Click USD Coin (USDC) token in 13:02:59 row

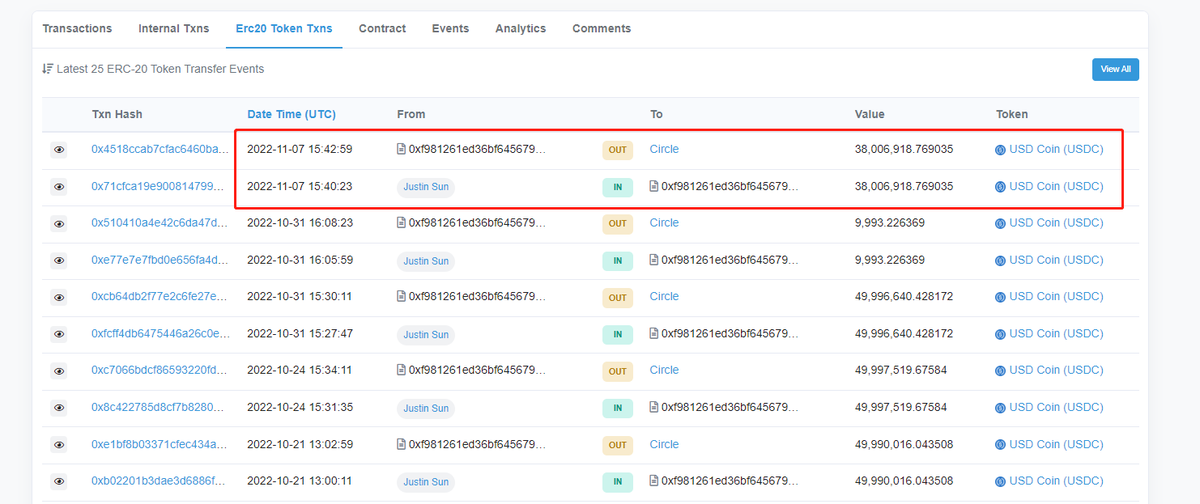[1056, 444]
